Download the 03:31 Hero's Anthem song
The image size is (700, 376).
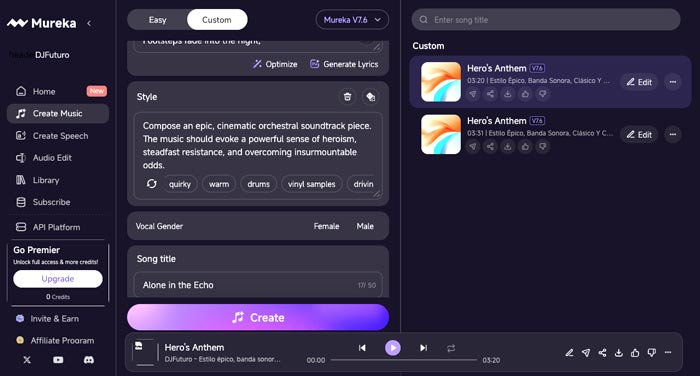tap(508, 146)
